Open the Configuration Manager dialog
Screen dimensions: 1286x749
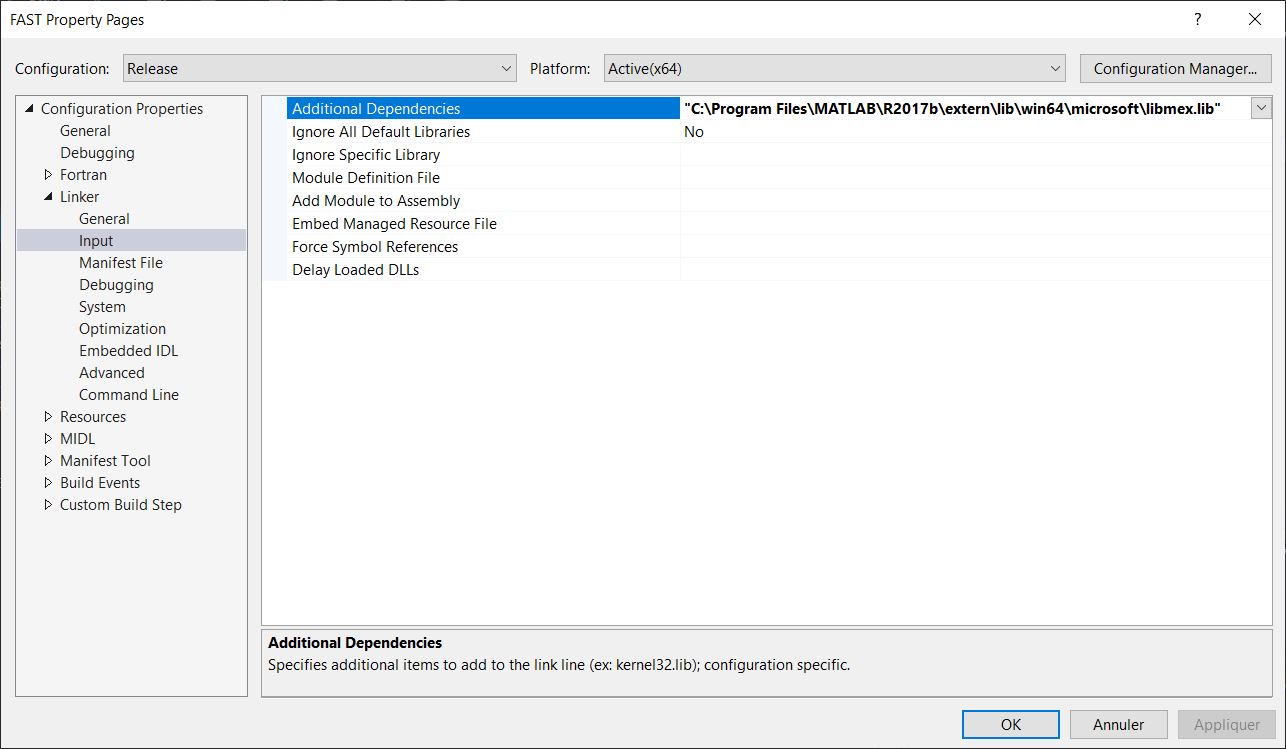tap(1175, 68)
